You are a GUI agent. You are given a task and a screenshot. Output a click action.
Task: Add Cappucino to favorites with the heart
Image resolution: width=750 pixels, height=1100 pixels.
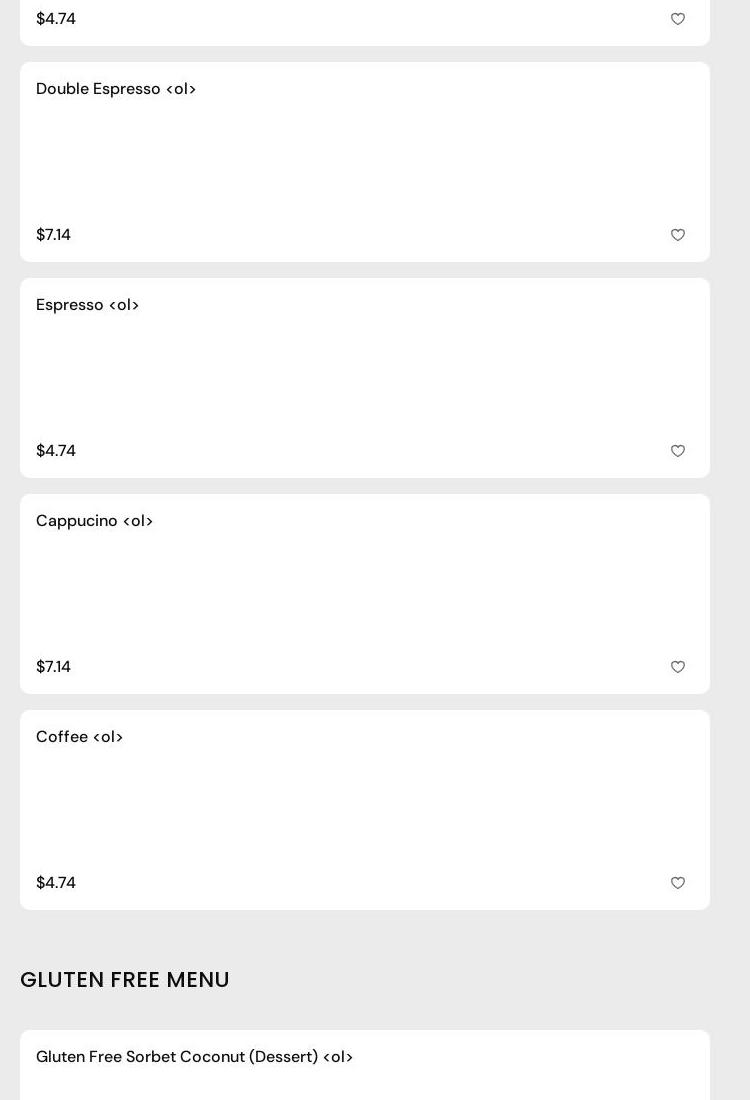678,667
